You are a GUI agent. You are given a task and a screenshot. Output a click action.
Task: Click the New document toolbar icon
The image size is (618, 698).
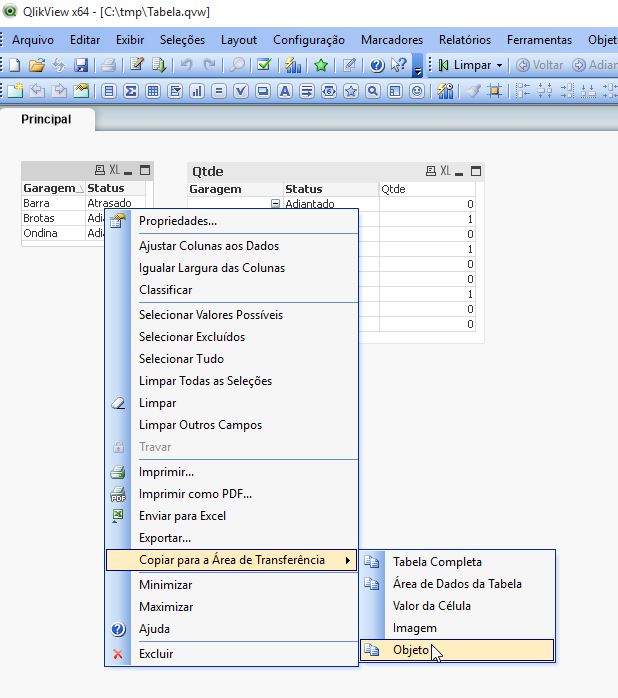(x=15, y=65)
